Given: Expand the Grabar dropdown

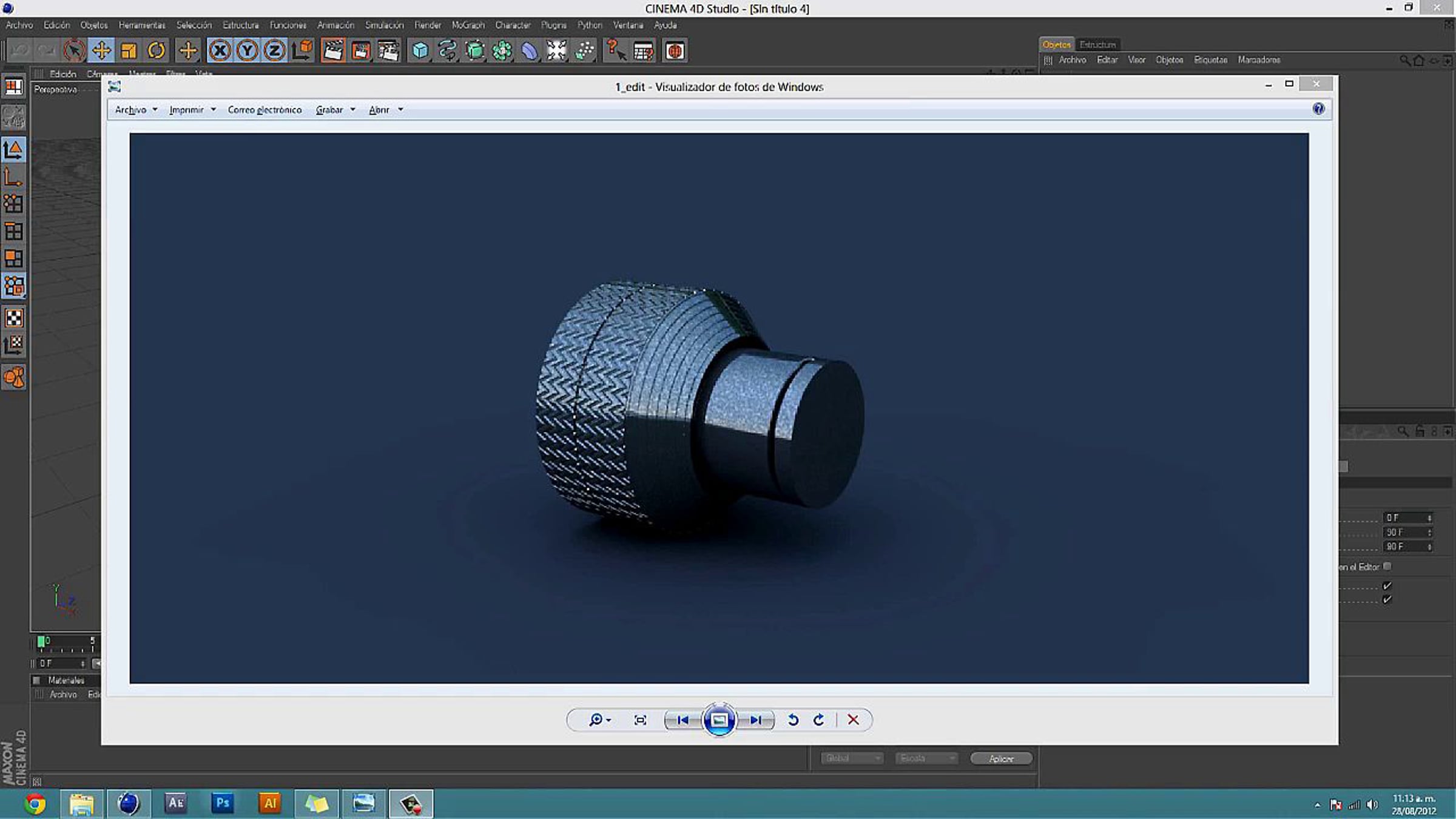Looking at the screenshot, I should coord(335,110).
